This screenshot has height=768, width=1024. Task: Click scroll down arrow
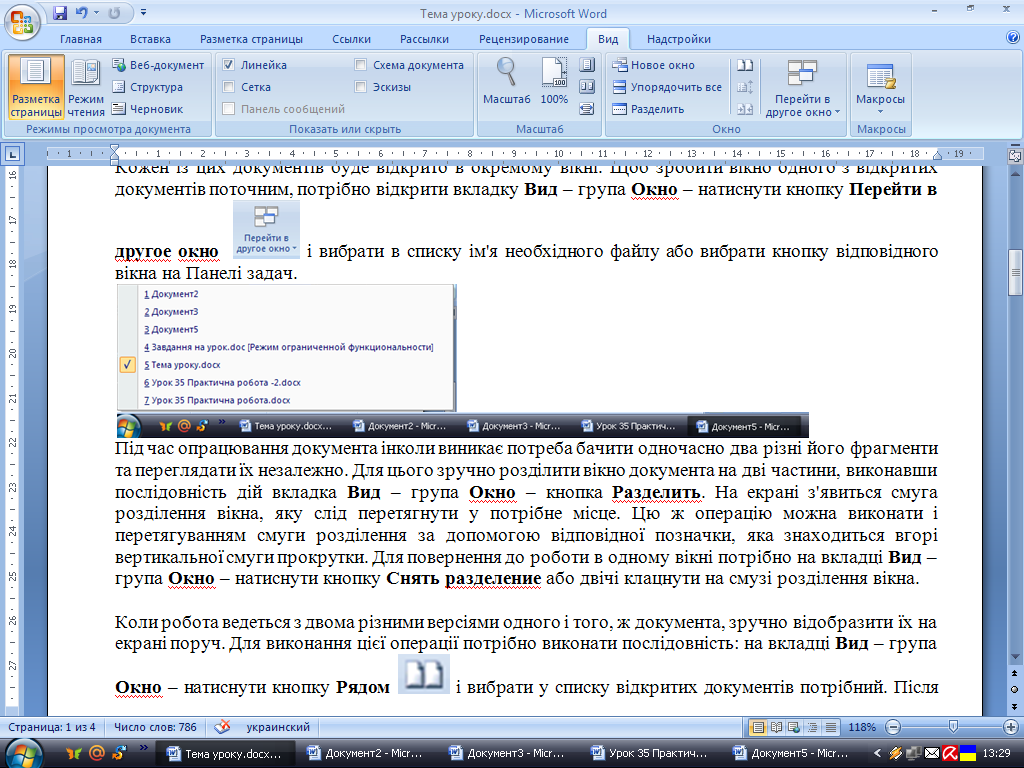1015,657
